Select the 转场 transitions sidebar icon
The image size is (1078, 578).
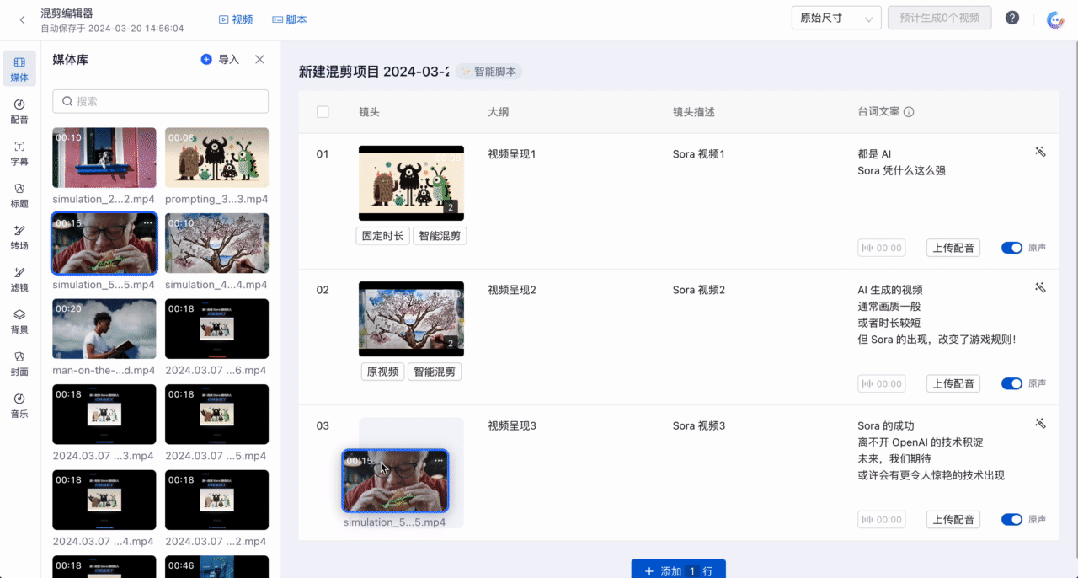19,237
